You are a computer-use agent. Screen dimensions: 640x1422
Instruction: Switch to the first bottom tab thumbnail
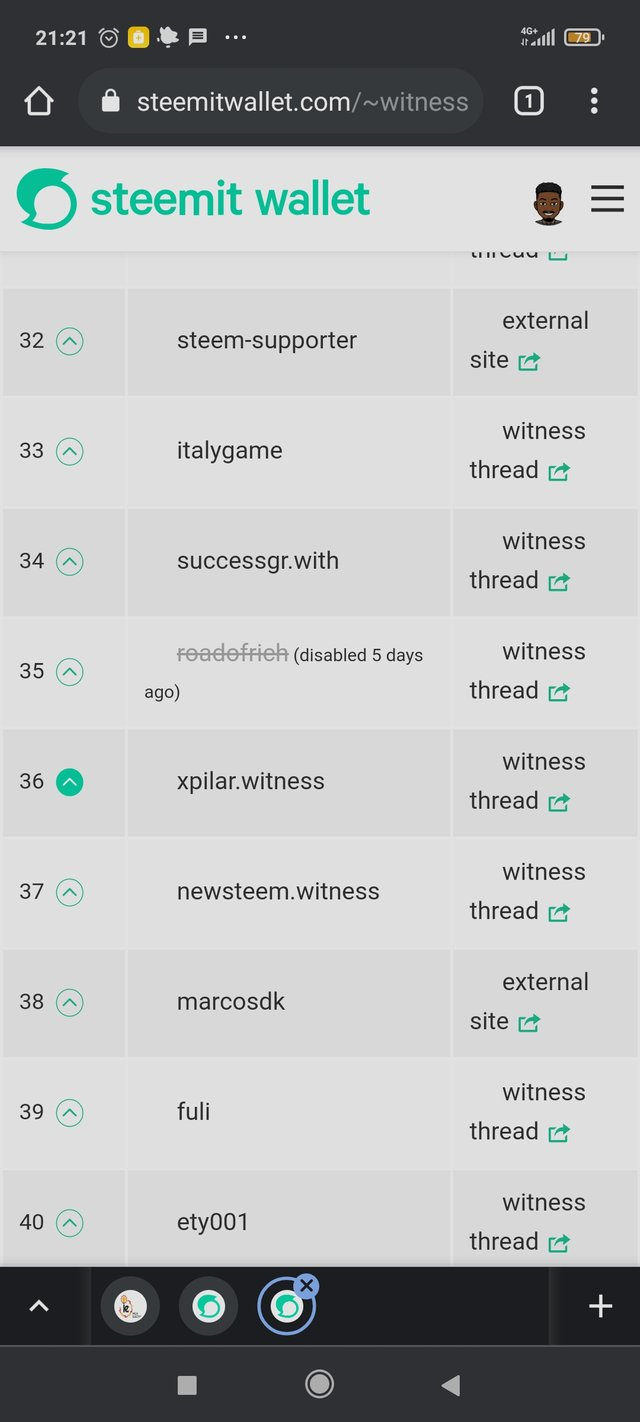pyautogui.click(x=130, y=1306)
